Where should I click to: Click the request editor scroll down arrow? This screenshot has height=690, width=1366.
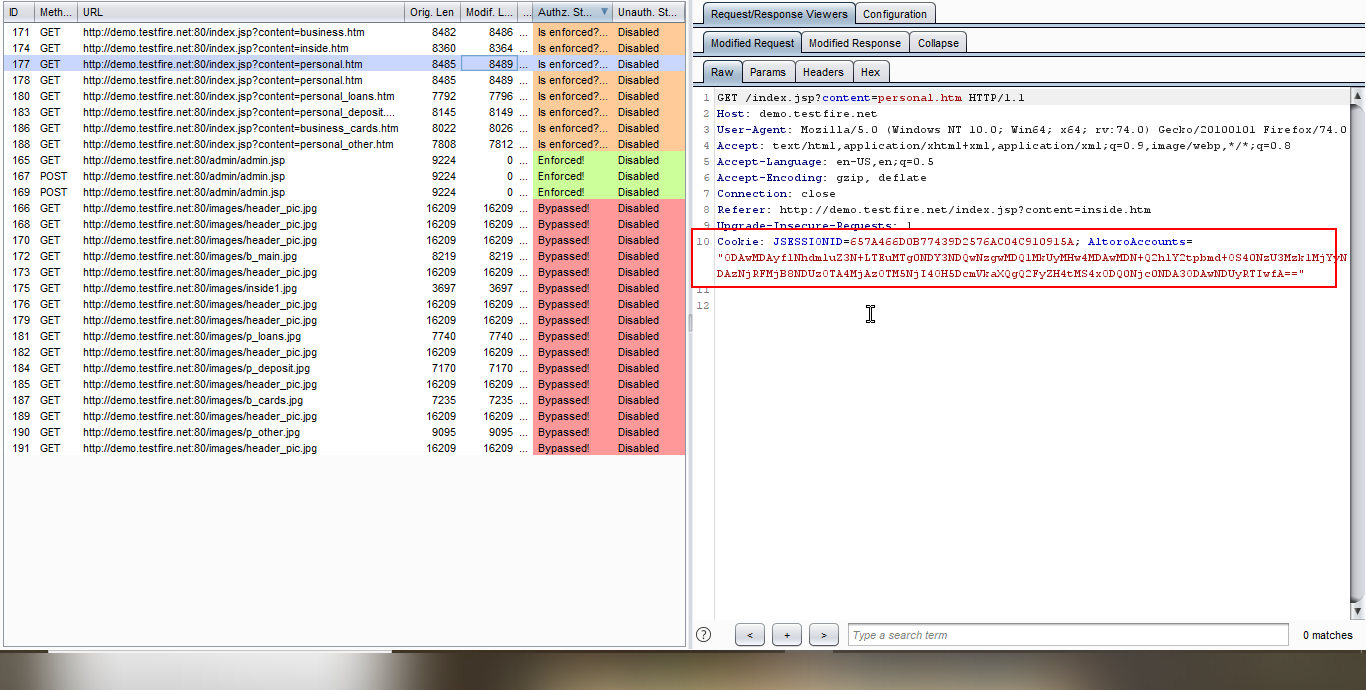[x=1357, y=610]
